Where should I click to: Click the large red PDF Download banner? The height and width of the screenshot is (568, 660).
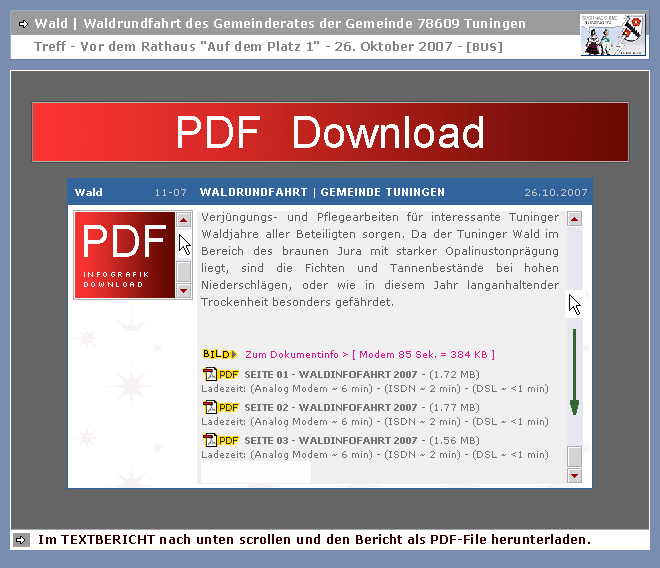click(x=330, y=132)
